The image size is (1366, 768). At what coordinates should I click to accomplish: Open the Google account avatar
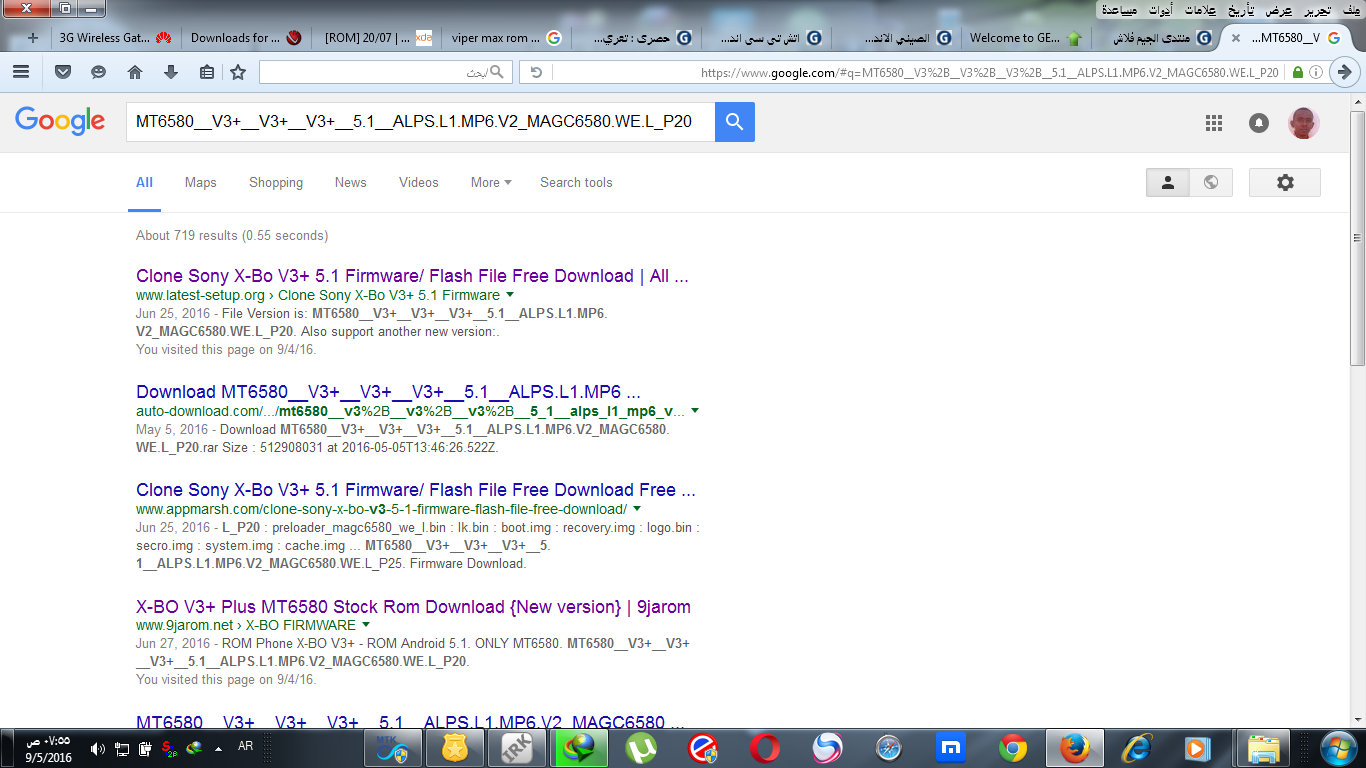point(1304,123)
